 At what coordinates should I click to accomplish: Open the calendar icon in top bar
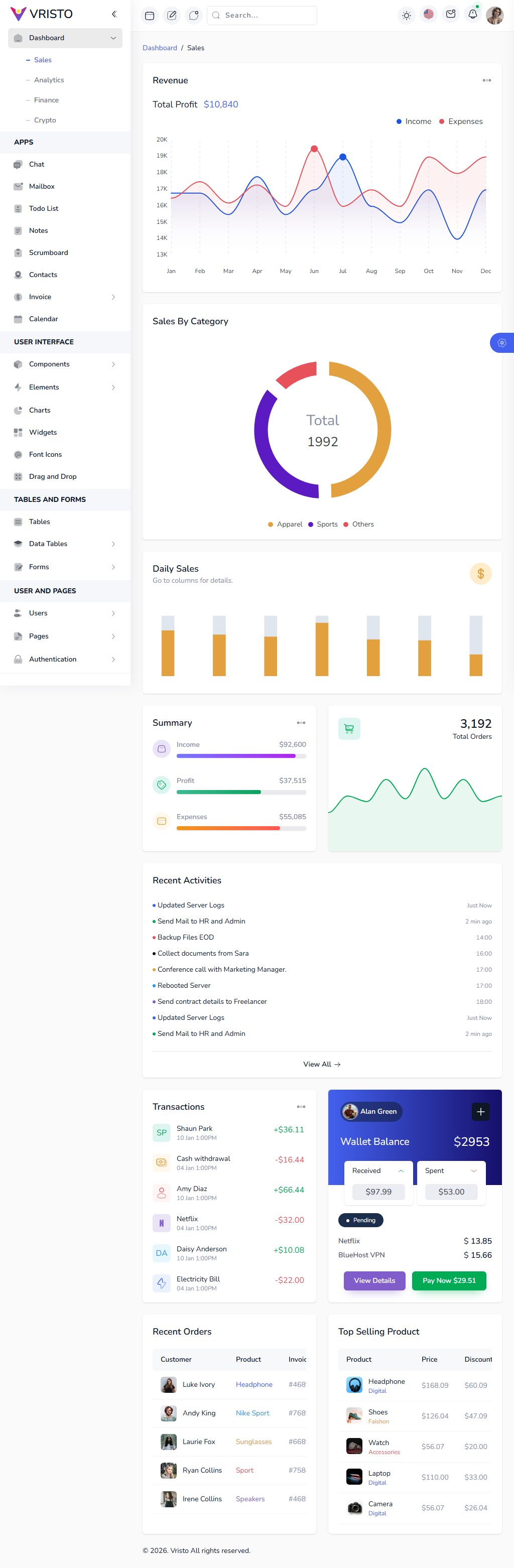pos(150,15)
